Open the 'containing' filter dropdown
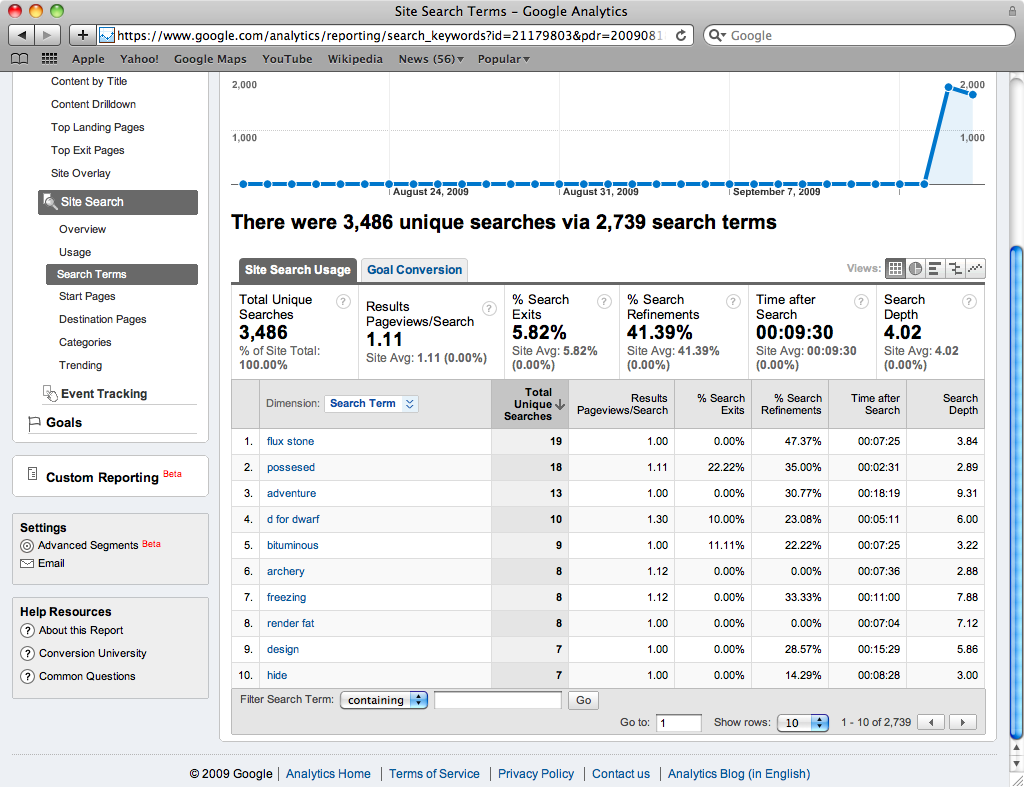The height and width of the screenshot is (787, 1024). 384,700
